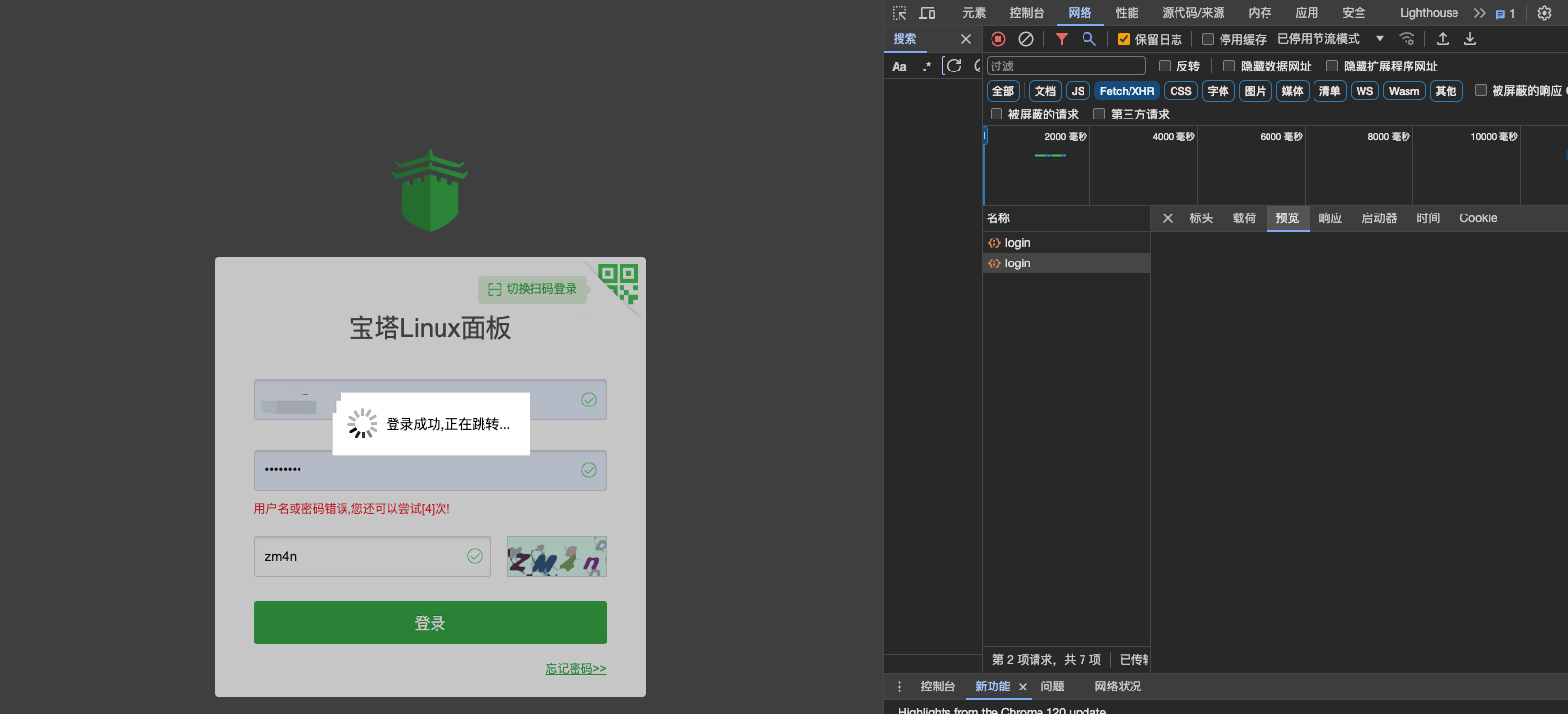The height and width of the screenshot is (714, 1568).
Task: Select the Cookie request tab
Action: coord(1478,218)
